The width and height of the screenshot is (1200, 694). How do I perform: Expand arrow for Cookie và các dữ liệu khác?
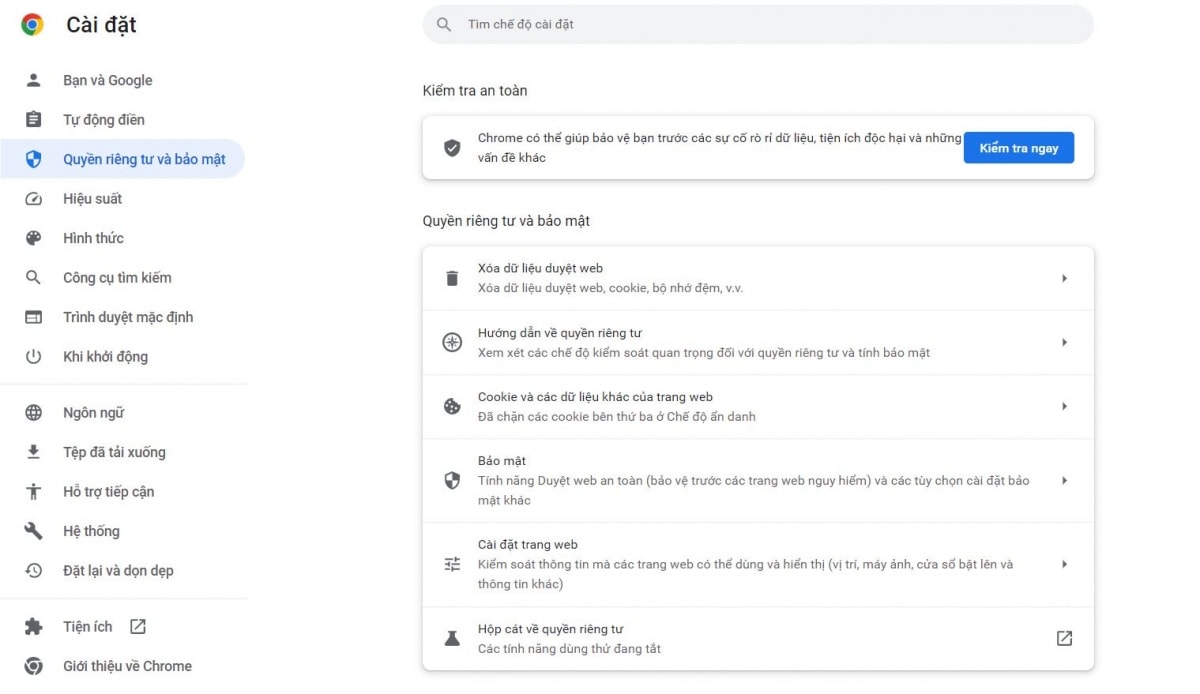click(1064, 407)
